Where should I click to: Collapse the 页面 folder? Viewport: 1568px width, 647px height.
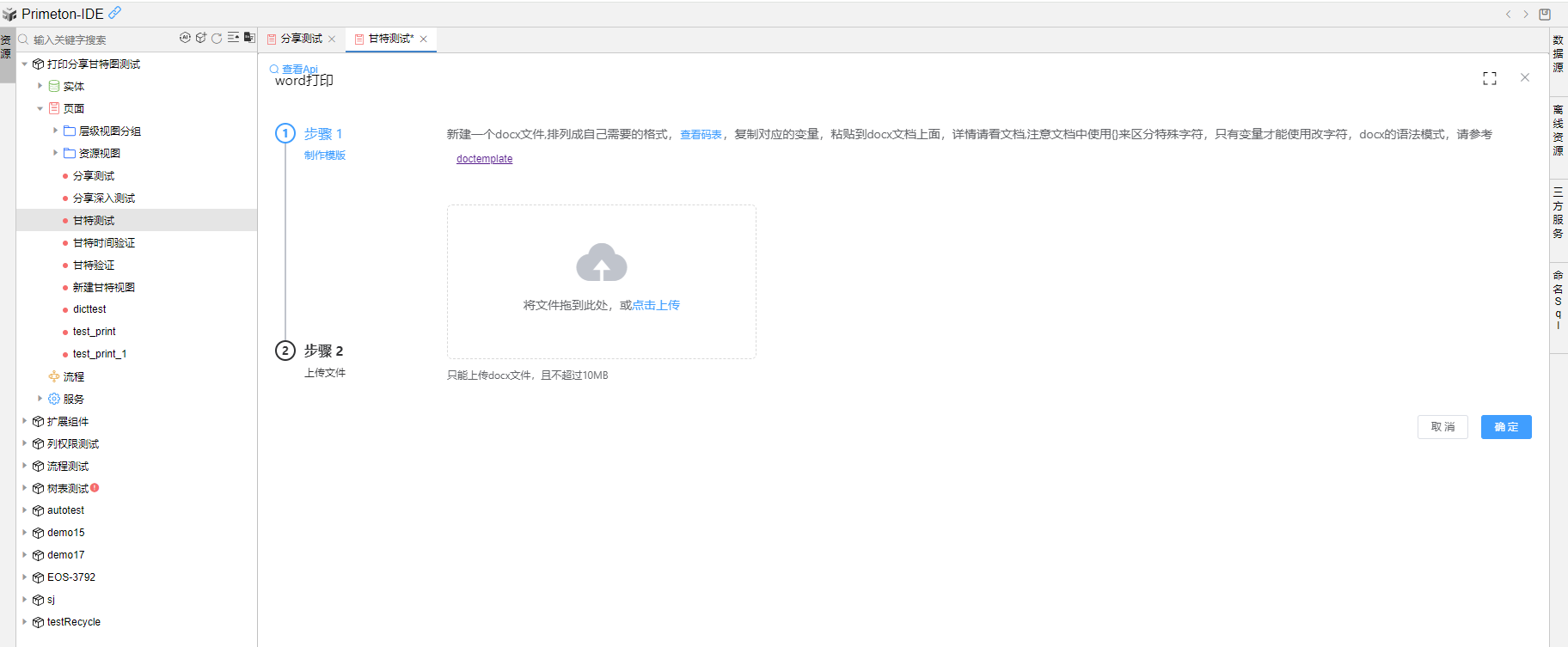(x=40, y=108)
